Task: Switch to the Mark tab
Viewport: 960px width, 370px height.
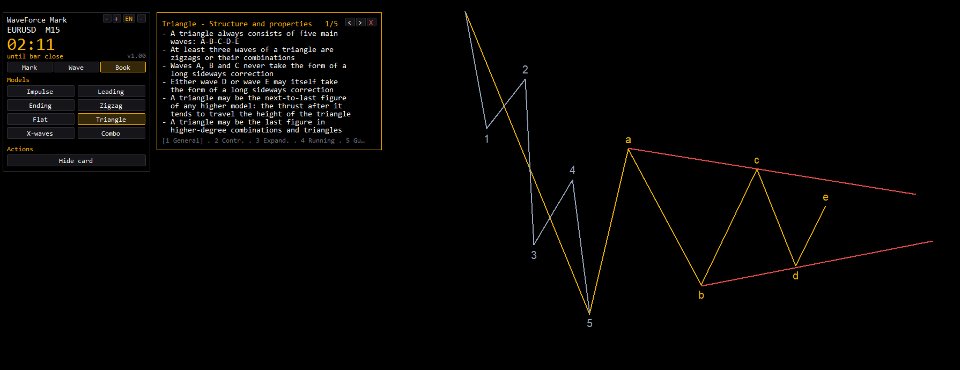Action: coord(29,67)
